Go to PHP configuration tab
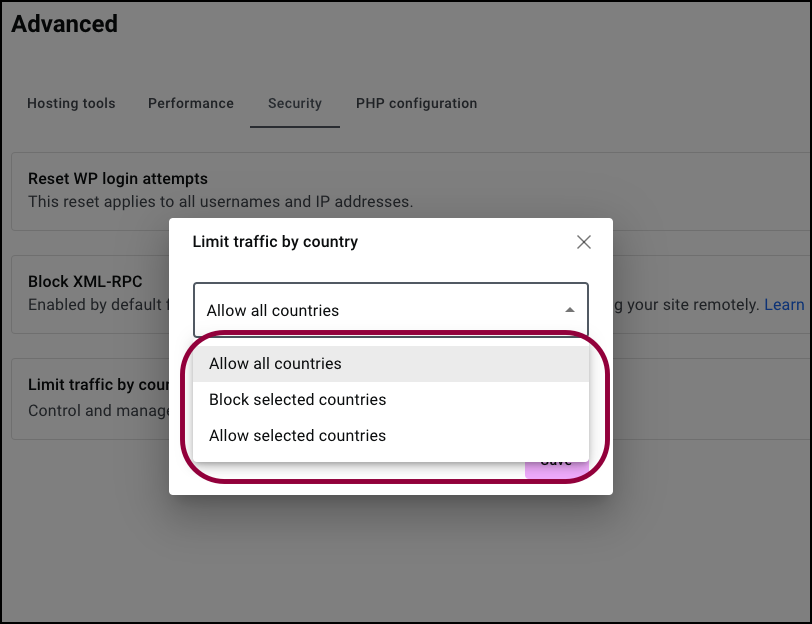This screenshot has height=624, width=812. click(416, 104)
